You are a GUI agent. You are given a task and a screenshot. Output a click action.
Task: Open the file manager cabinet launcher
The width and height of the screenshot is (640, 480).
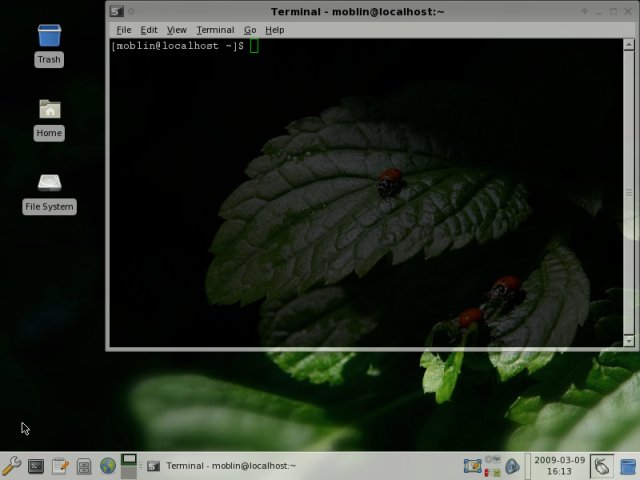[x=84, y=465]
